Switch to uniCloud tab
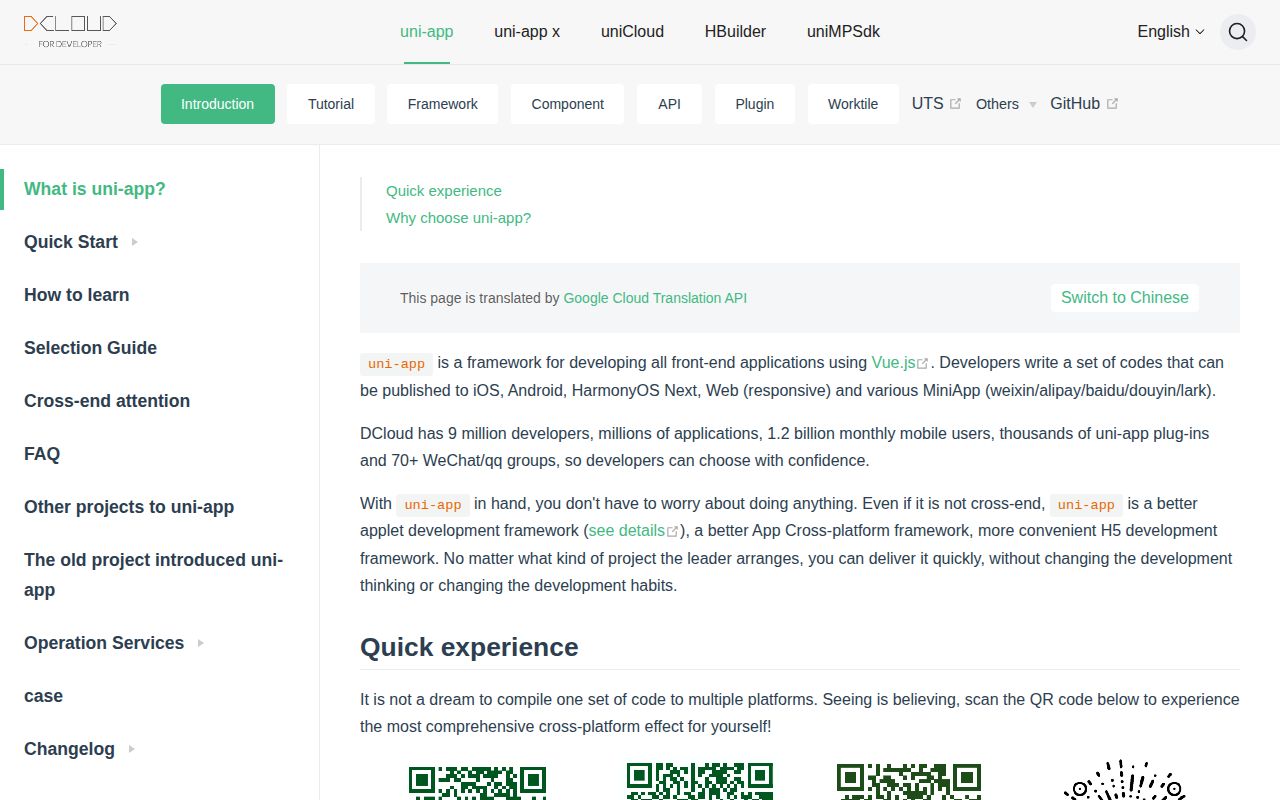Screen dimensions: 1280x800 632,32
